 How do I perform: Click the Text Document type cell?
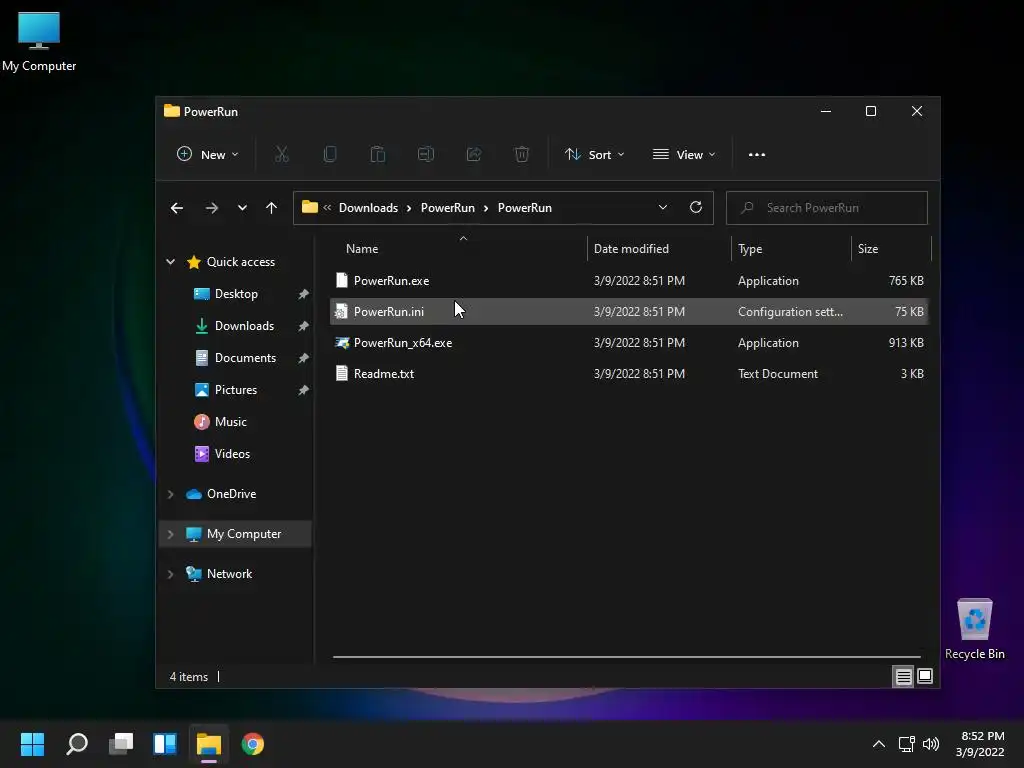click(778, 374)
